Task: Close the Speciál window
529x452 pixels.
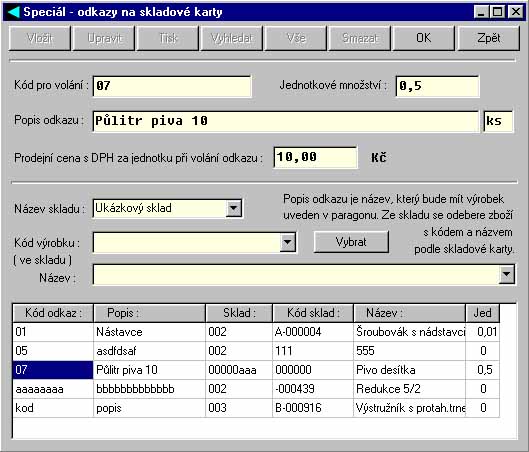Action: pos(516,12)
